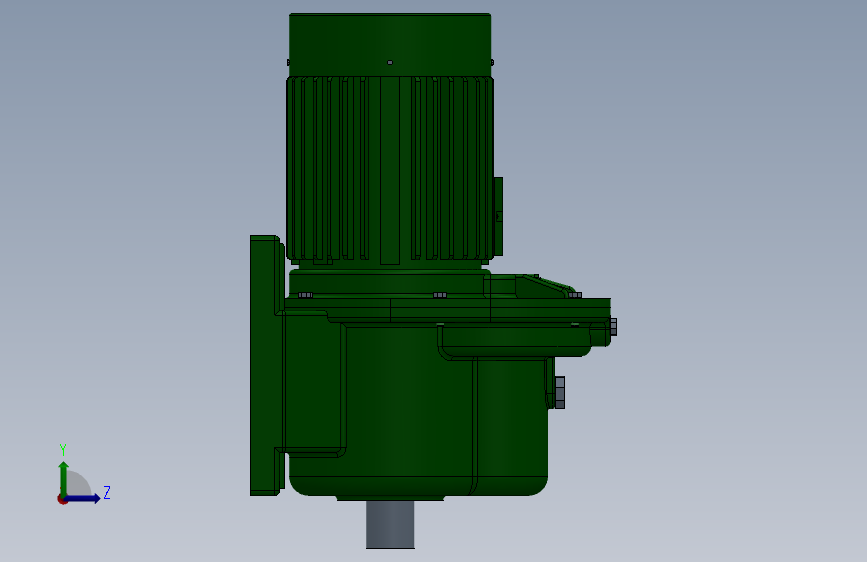Select the motor terminal box on right side
867x562 pixels.
(498, 217)
